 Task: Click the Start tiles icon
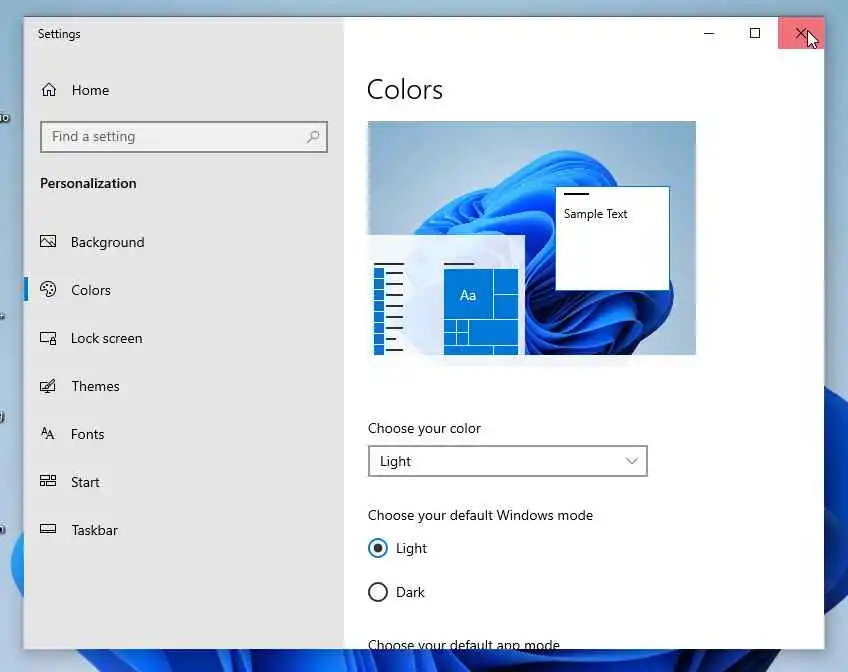(x=48, y=481)
